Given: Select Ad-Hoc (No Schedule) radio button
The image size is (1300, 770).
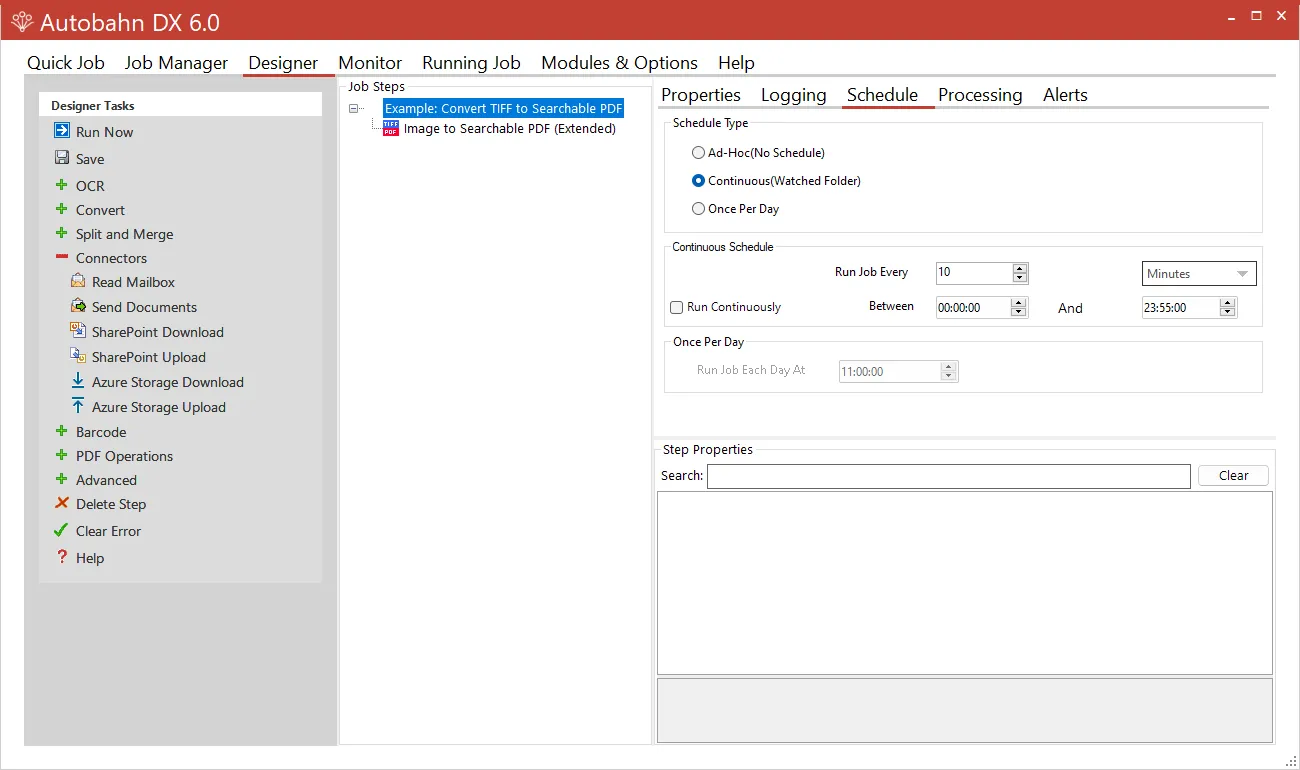Looking at the screenshot, I should point(699,153).
